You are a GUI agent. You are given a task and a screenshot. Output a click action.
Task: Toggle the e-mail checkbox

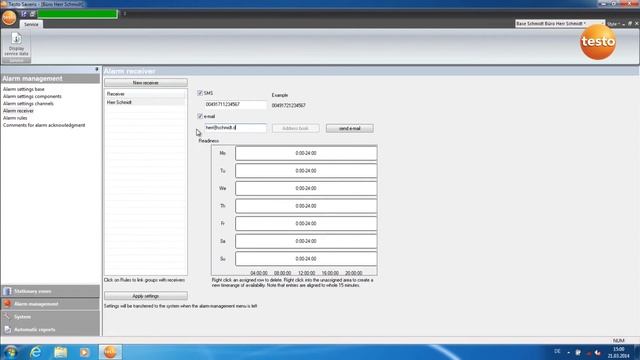click(200, 116)
